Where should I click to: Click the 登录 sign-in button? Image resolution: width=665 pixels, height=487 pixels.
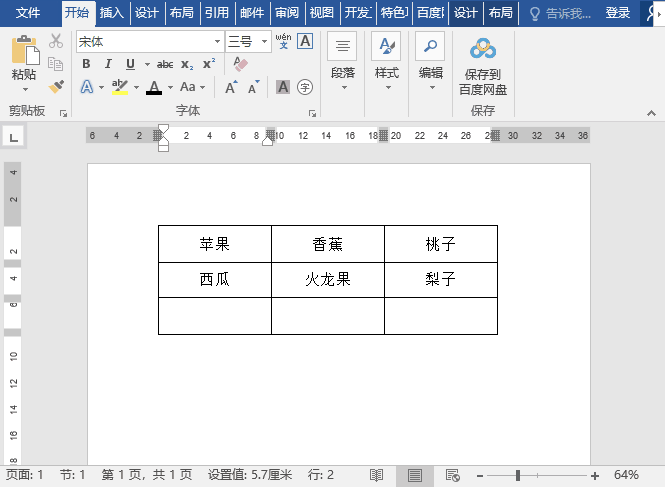(x=618, y=13)
